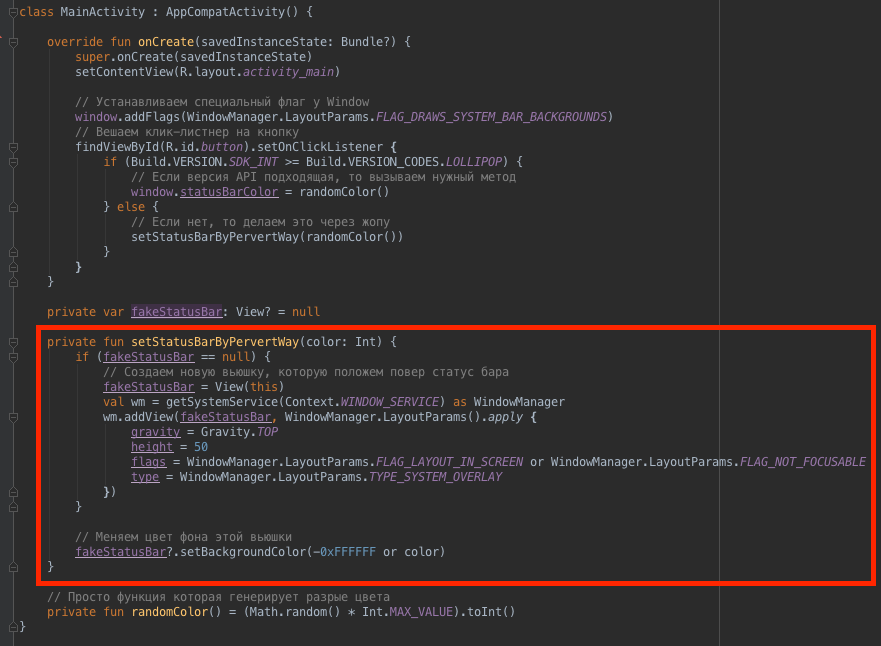This screenshot has height=646, width=881.
Task: Click 'addFlags' method name
Action: click(x=152, y=117)
